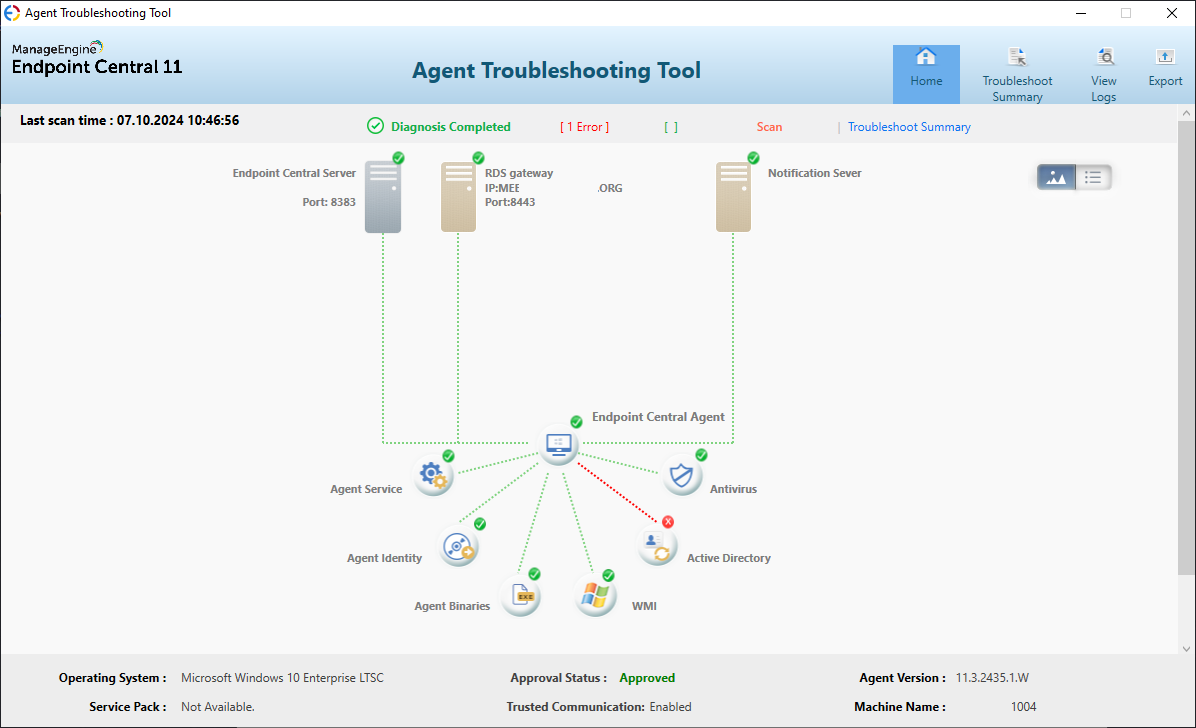Switch to graphical image view
This screenshot has width=1196, height=728.
(x=1056, y=177)
